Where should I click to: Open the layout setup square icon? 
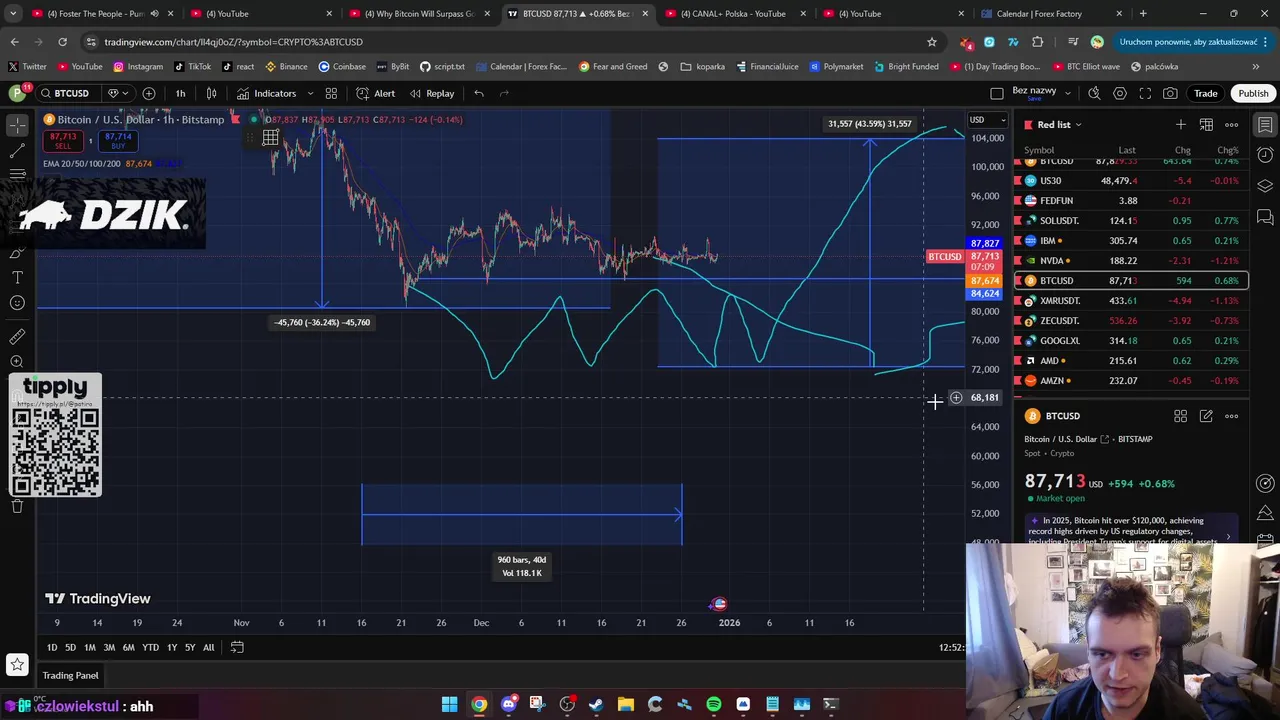pyautogui.click(x=997, y=93)
